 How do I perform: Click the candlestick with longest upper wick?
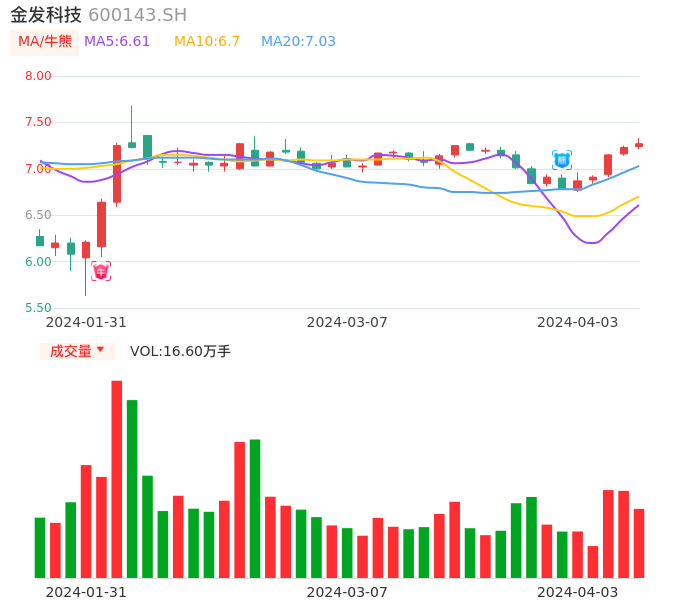coord(132,127)
